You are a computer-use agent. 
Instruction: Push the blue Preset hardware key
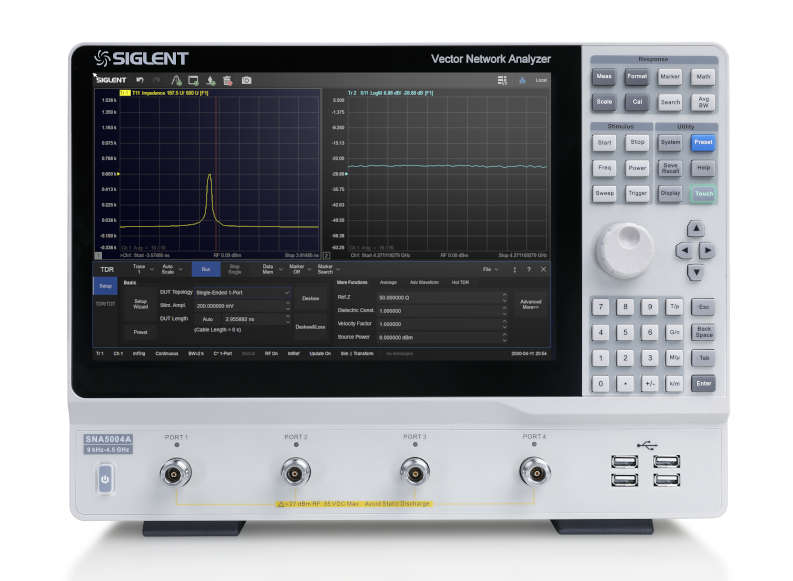tap(703, 143)
